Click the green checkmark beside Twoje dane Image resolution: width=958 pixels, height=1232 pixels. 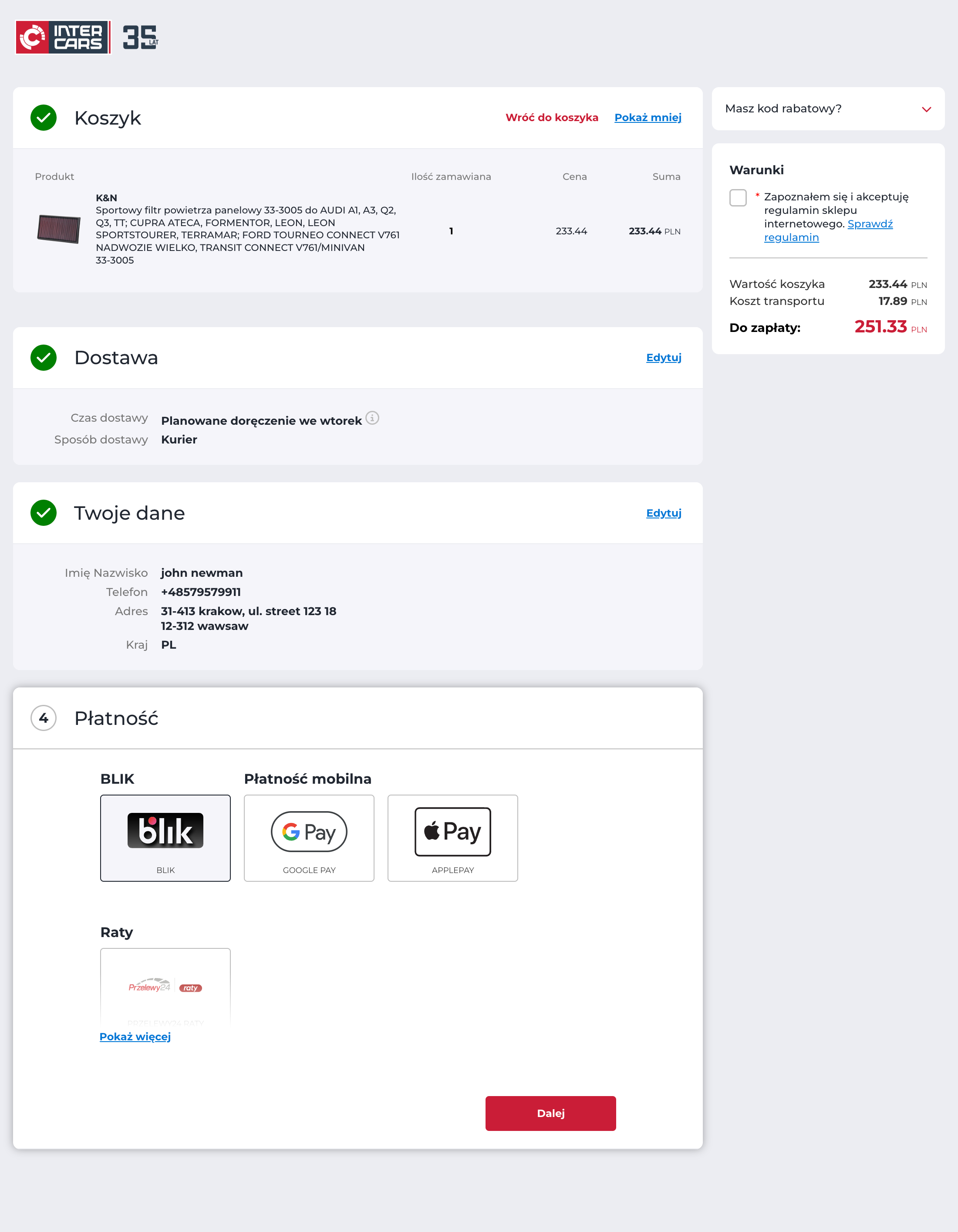pos(44,513)
